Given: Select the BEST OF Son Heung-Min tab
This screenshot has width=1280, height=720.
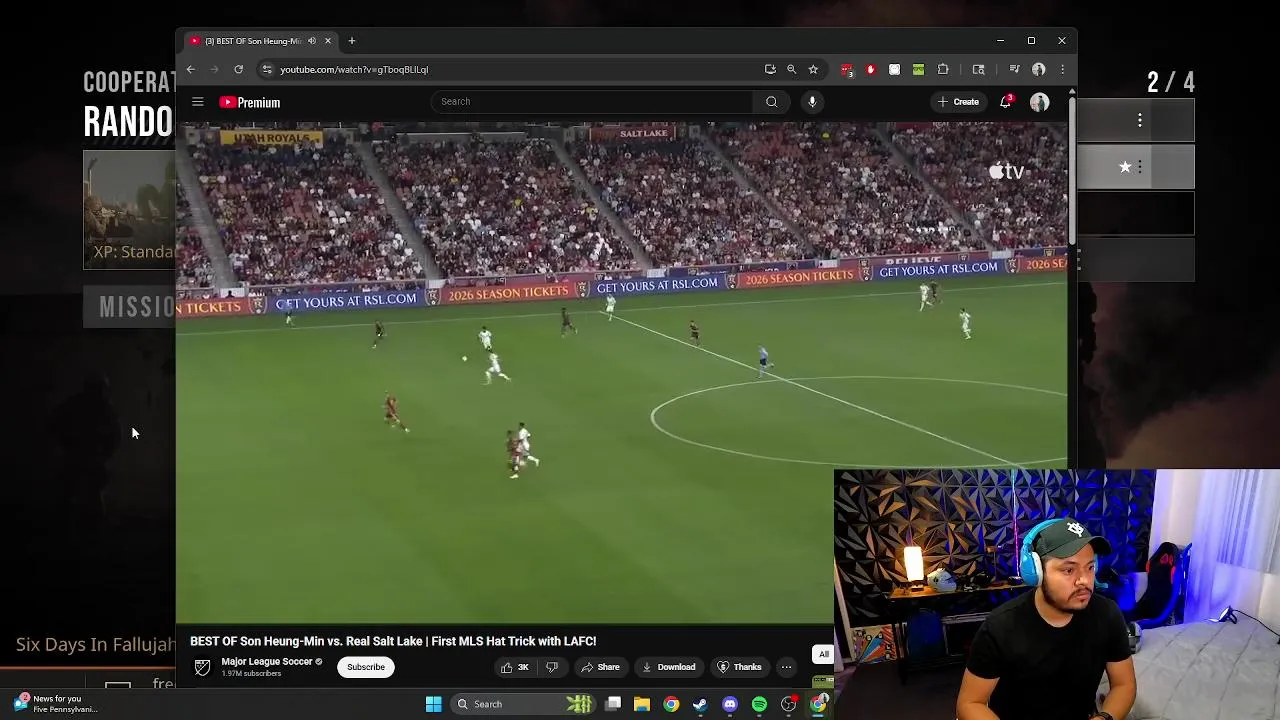Looking at the screenshot, I should [261, 41].
